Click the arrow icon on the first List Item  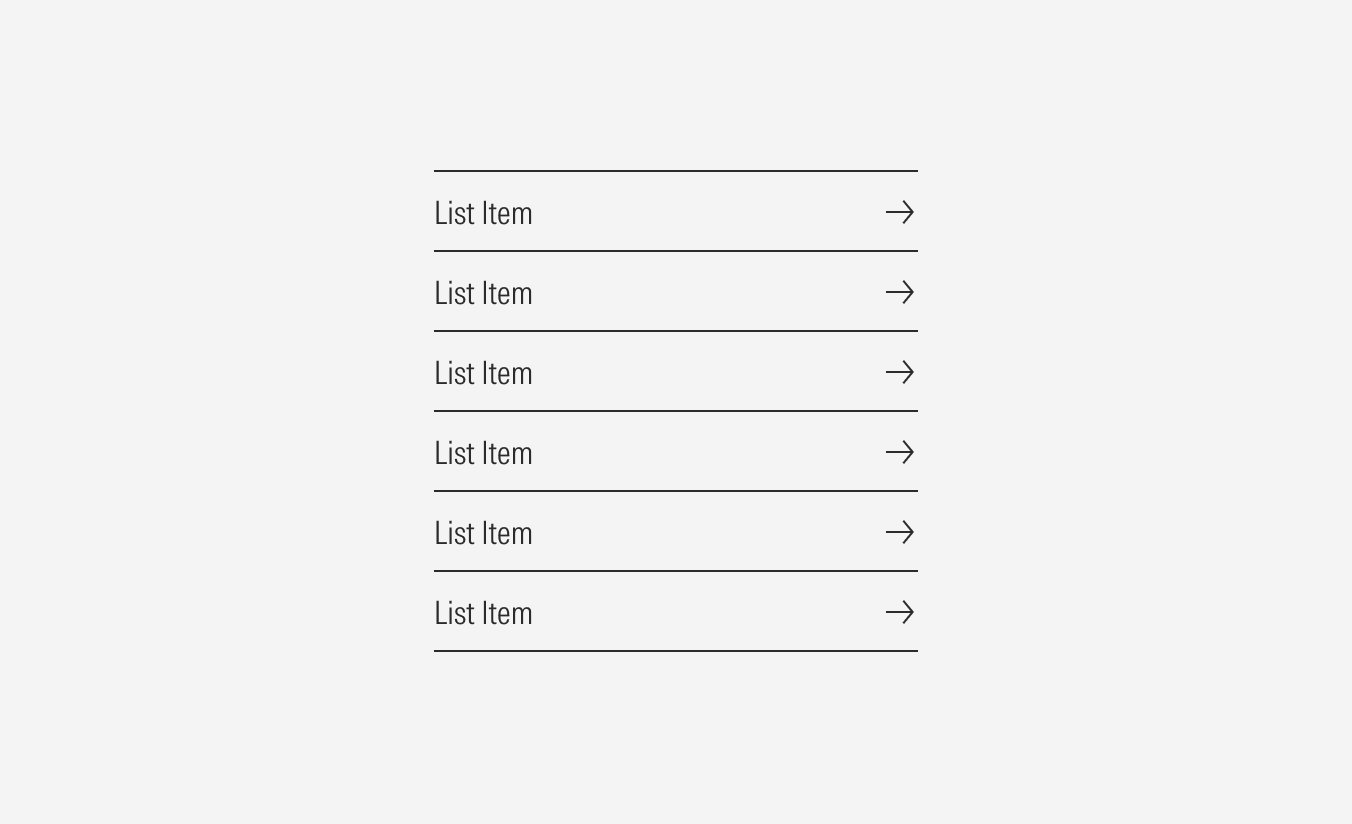tap(900, 212)
